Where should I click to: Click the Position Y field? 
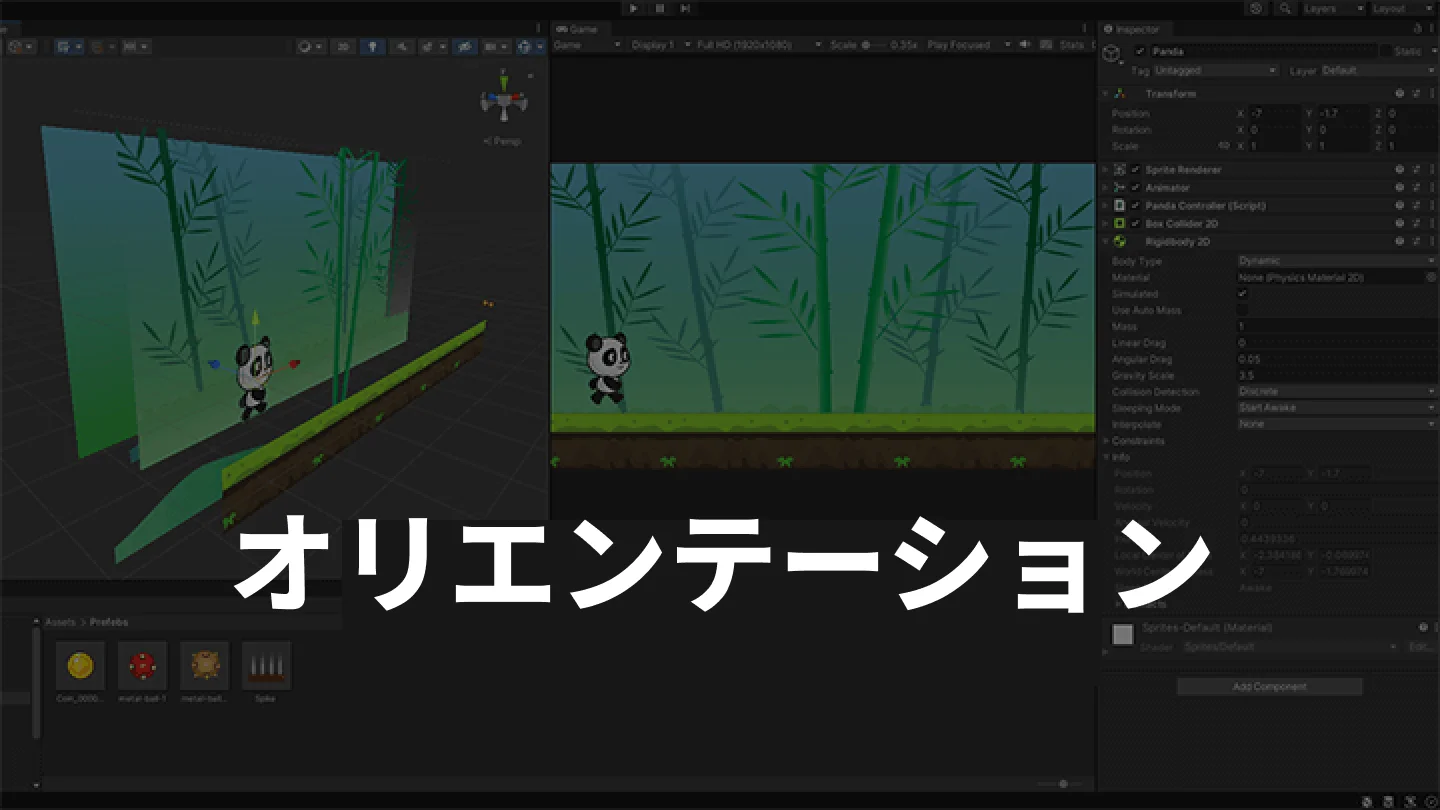click(x=1343, y=114)
